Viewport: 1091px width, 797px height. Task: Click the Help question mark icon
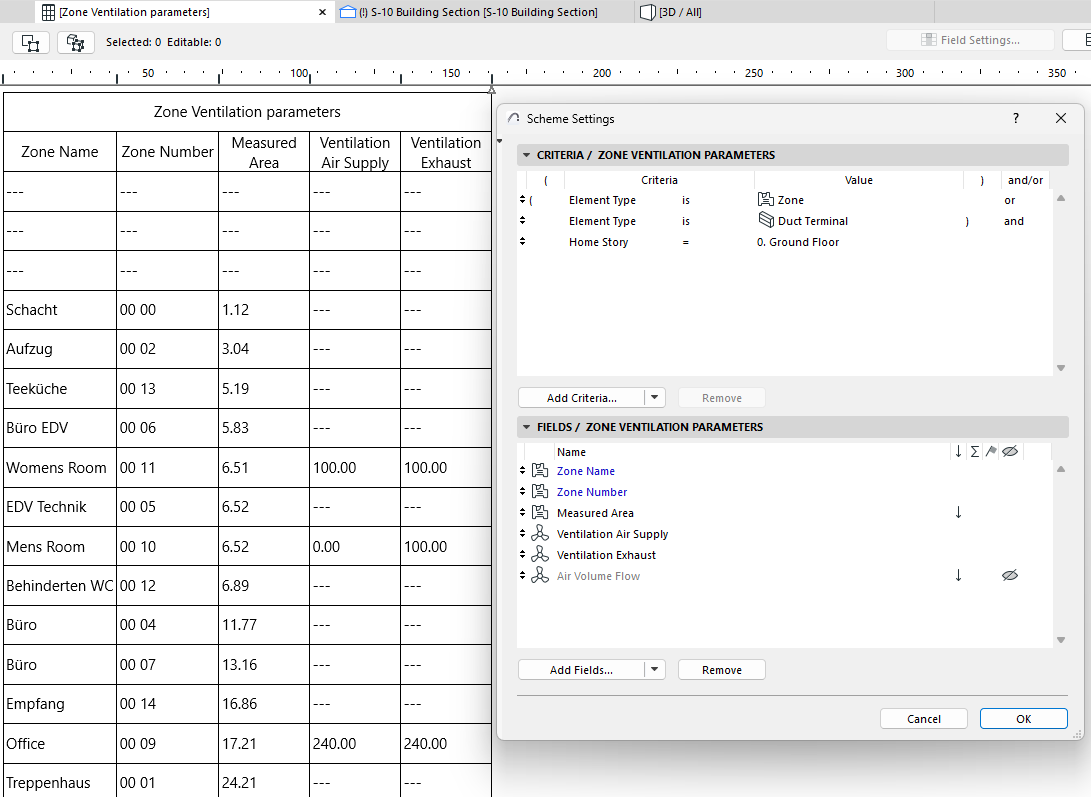tap(1015, 118)
